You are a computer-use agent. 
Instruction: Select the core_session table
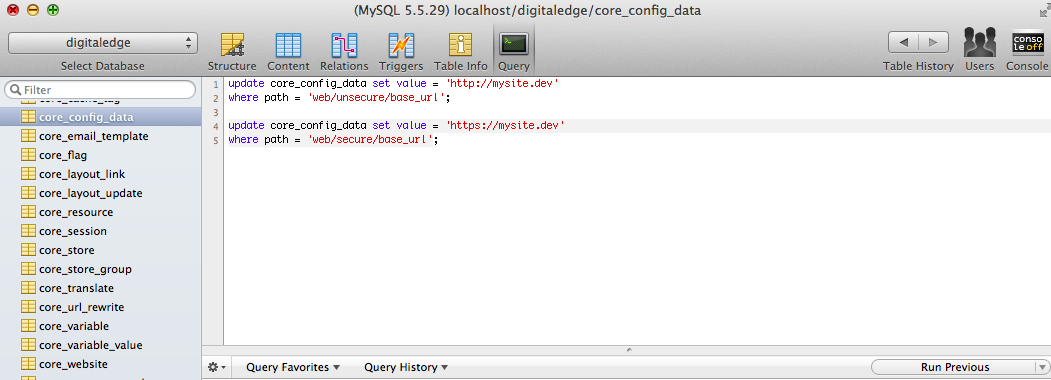click(101, 231)
